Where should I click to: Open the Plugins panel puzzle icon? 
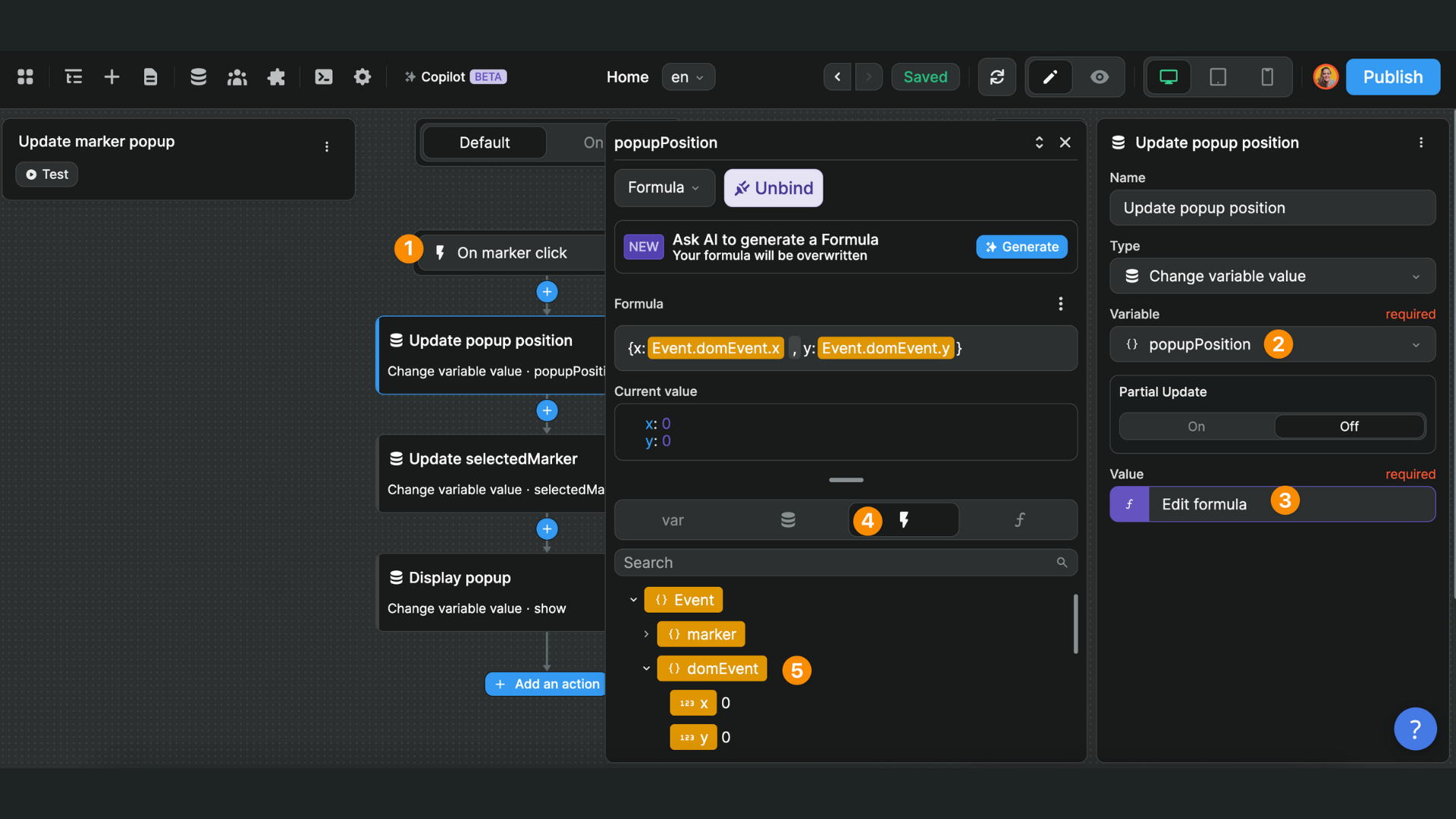tap(276, 77)
